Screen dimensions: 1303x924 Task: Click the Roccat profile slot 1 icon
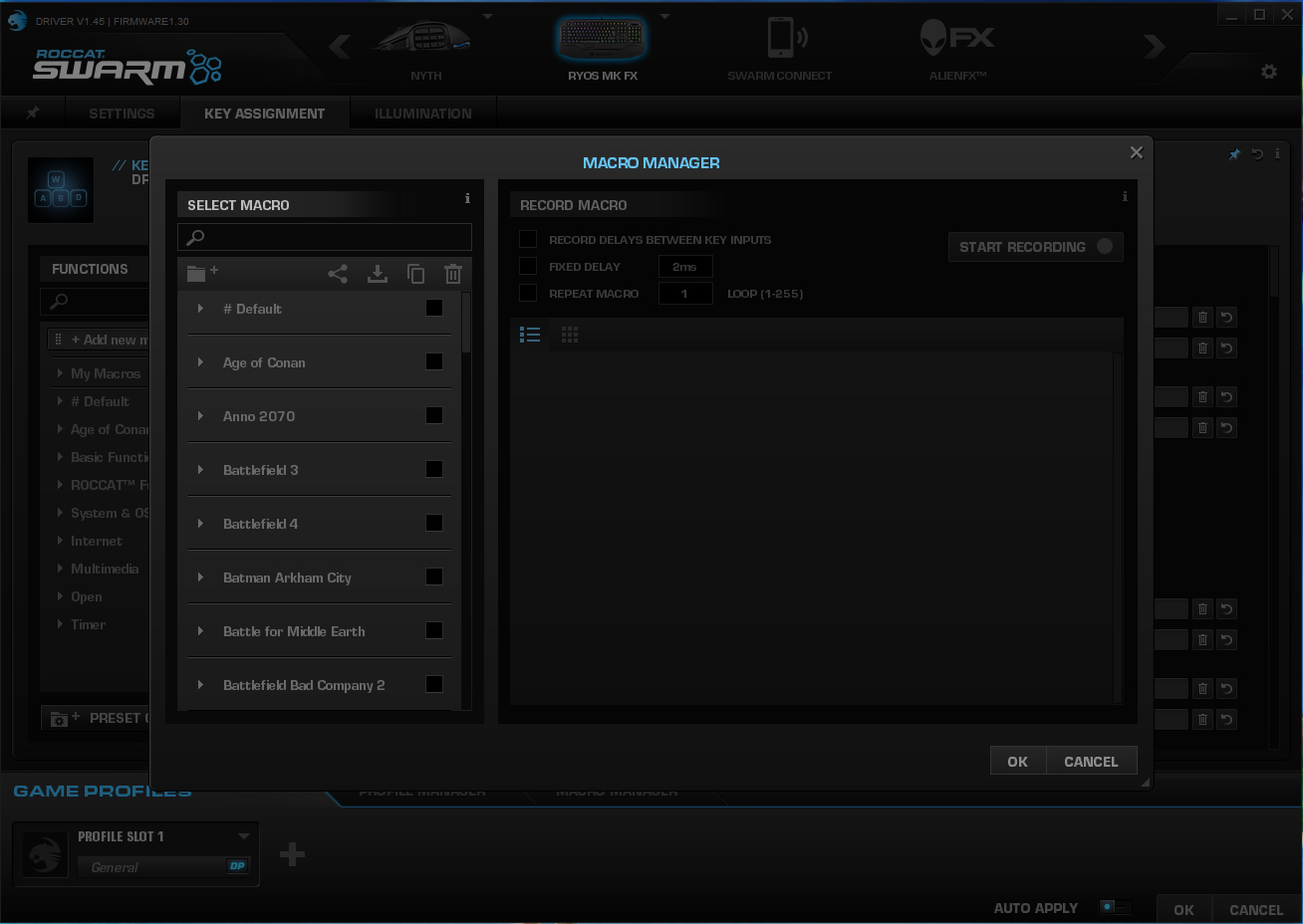[x=45, y=854]
